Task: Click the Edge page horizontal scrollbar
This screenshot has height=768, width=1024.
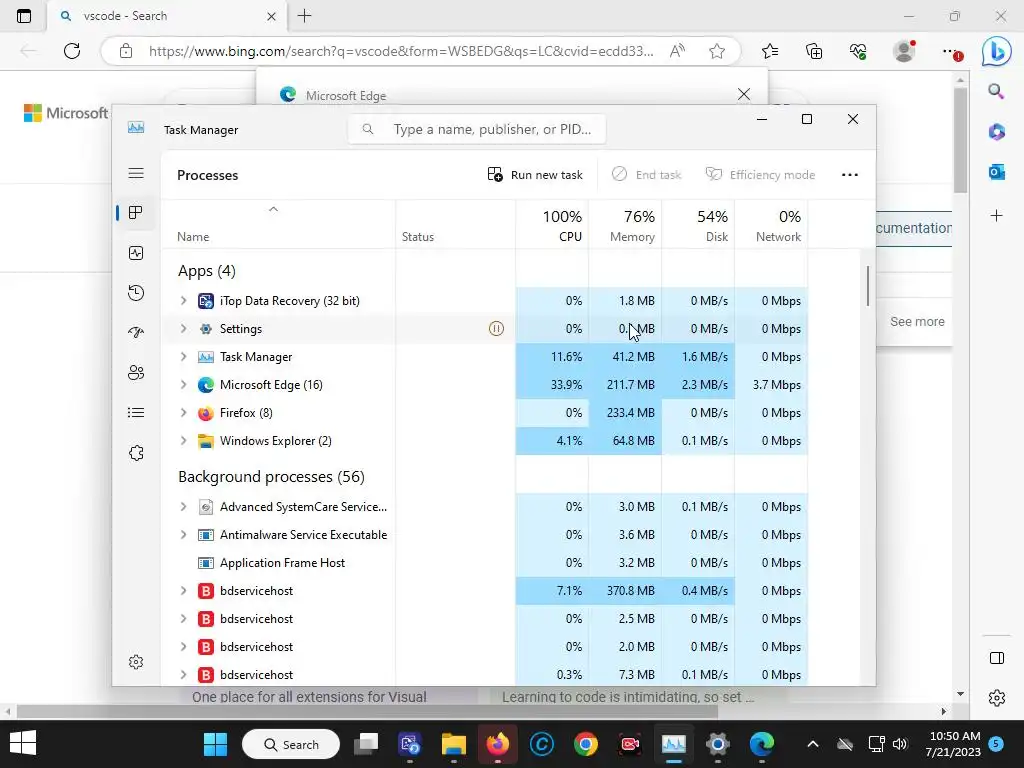Action: point(367,711)
